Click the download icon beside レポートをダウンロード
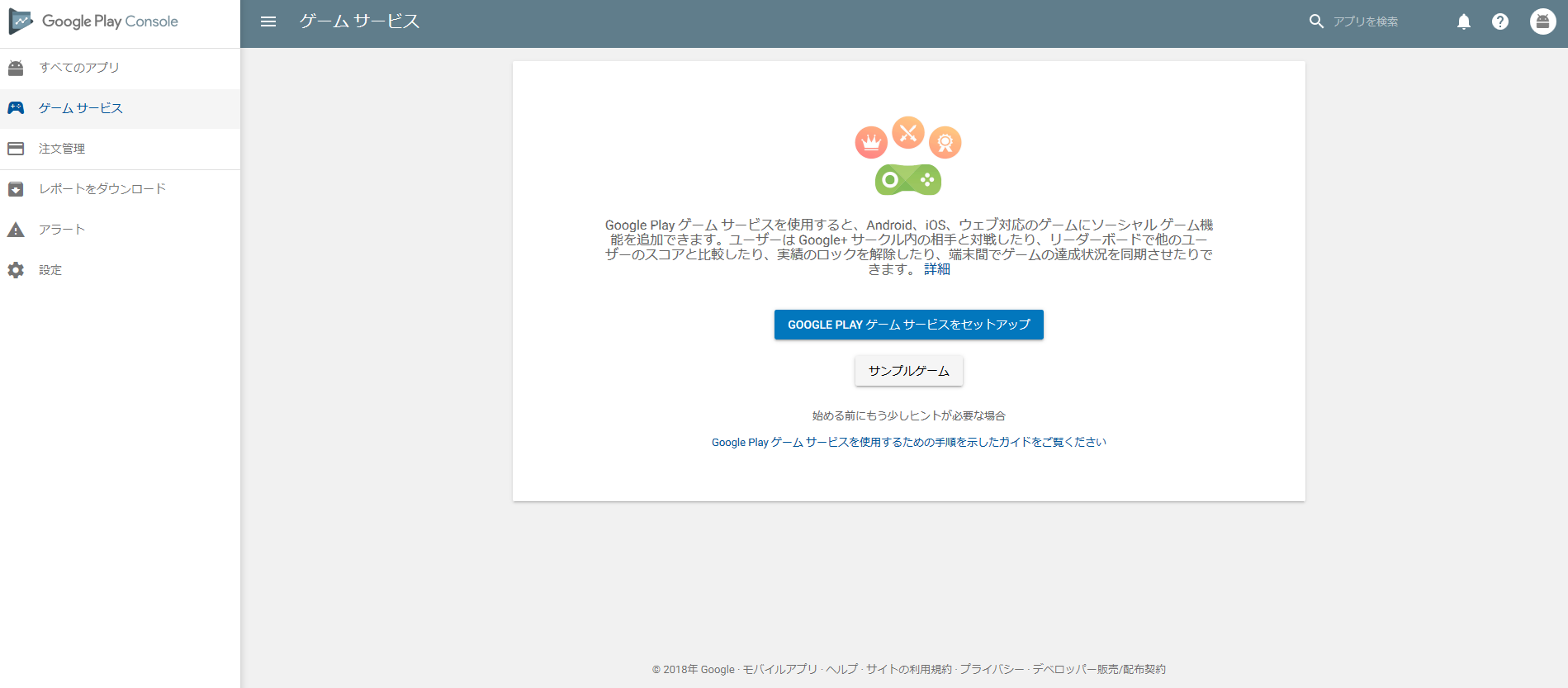The image size is (1568, 688). point(16,189)
